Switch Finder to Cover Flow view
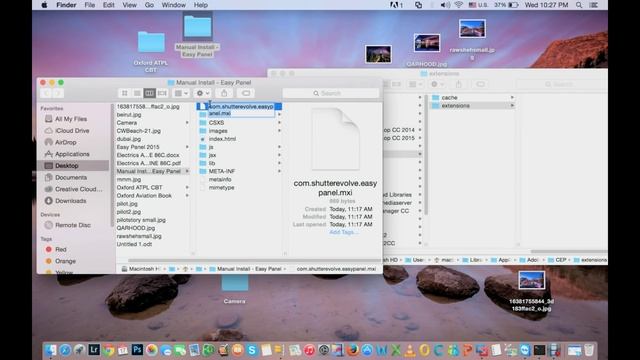640x360 pixels. coord(162,93)
